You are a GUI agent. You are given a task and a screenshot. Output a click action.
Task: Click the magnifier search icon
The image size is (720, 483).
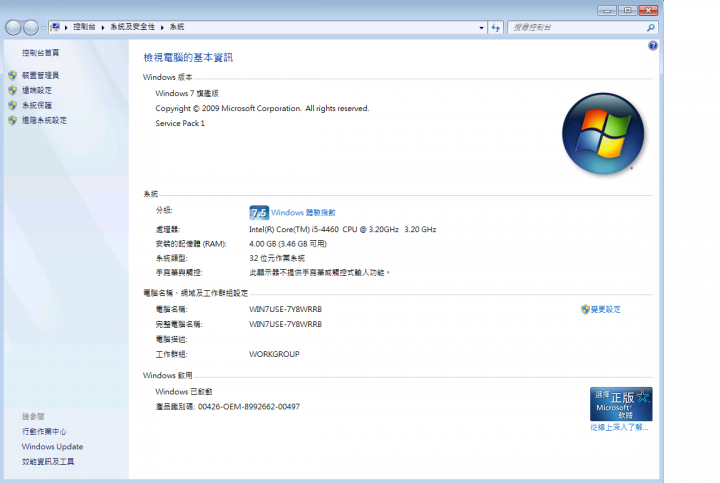pos(651,28)
